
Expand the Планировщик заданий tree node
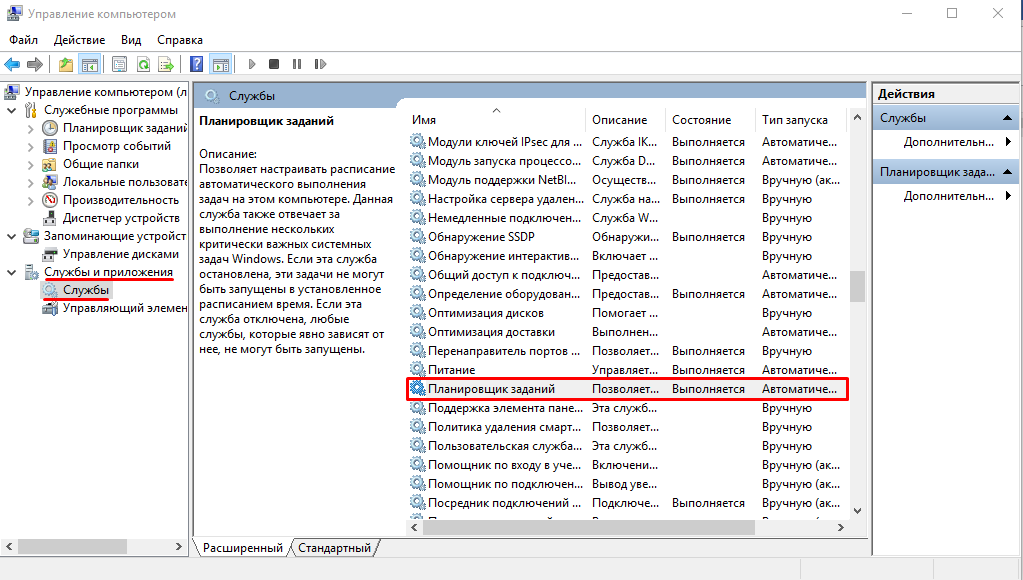(30, 129)
